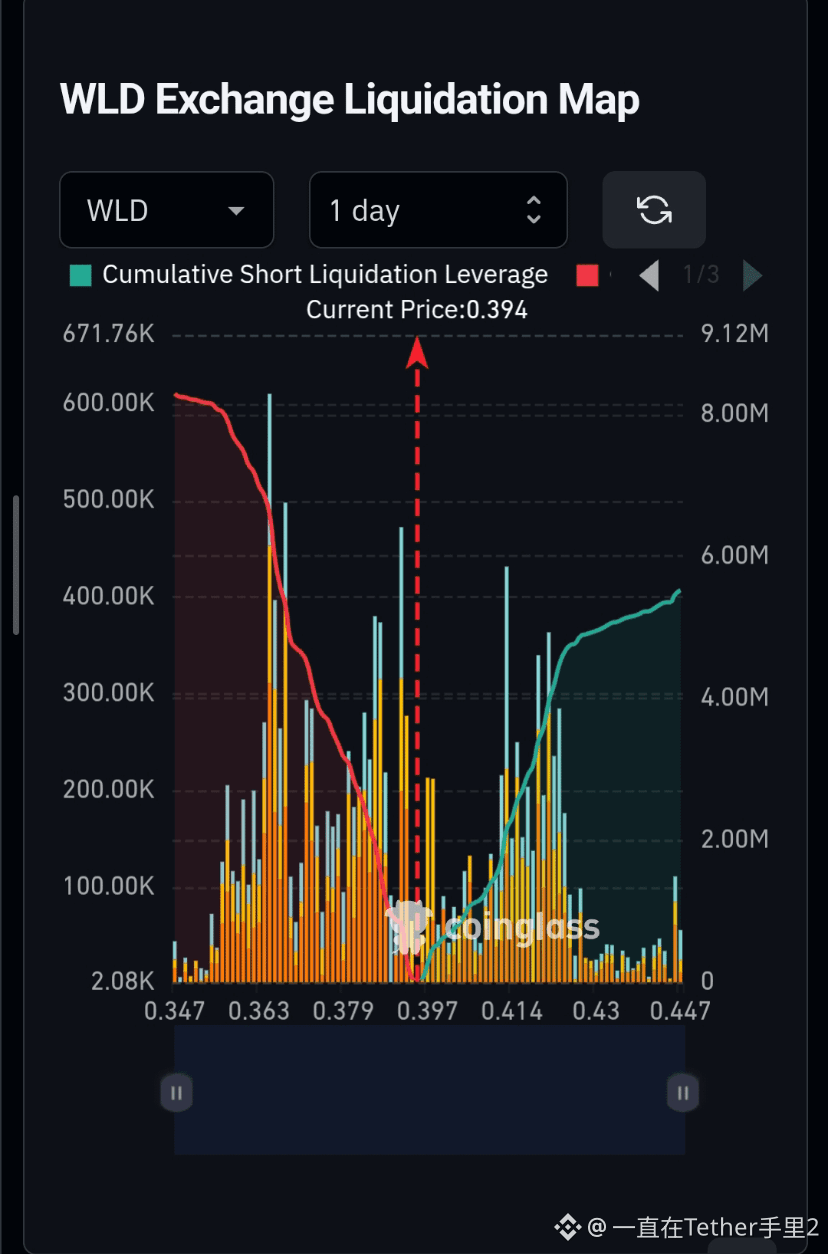This screenshot has height=1254, width=828.
Task: Click the 4.00M right axis label
Action: (735, 696)
